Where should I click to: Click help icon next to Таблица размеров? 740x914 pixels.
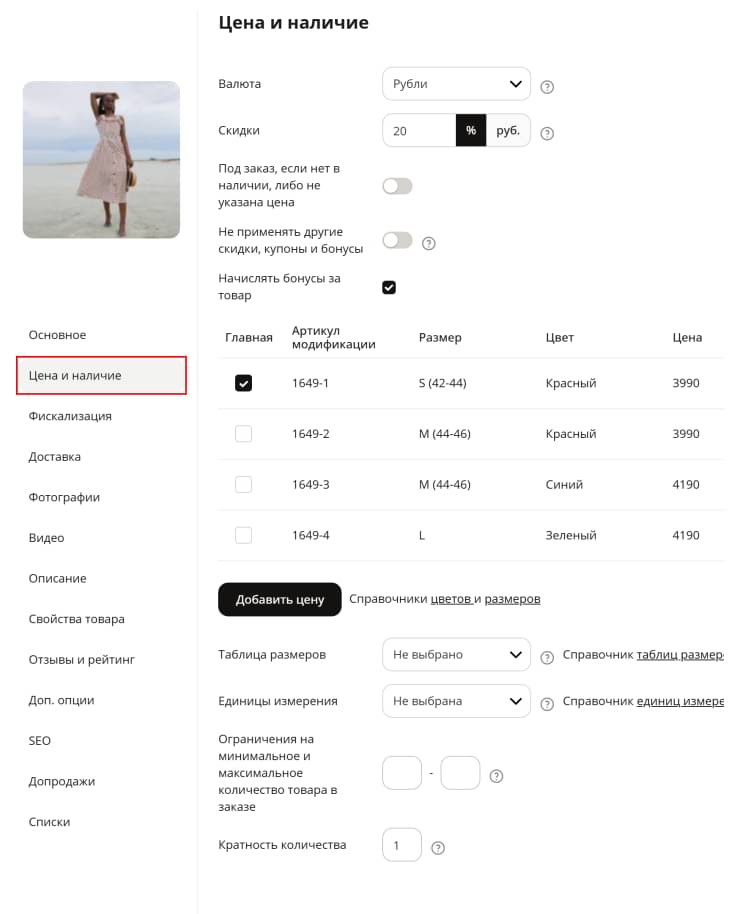point(546,658)
